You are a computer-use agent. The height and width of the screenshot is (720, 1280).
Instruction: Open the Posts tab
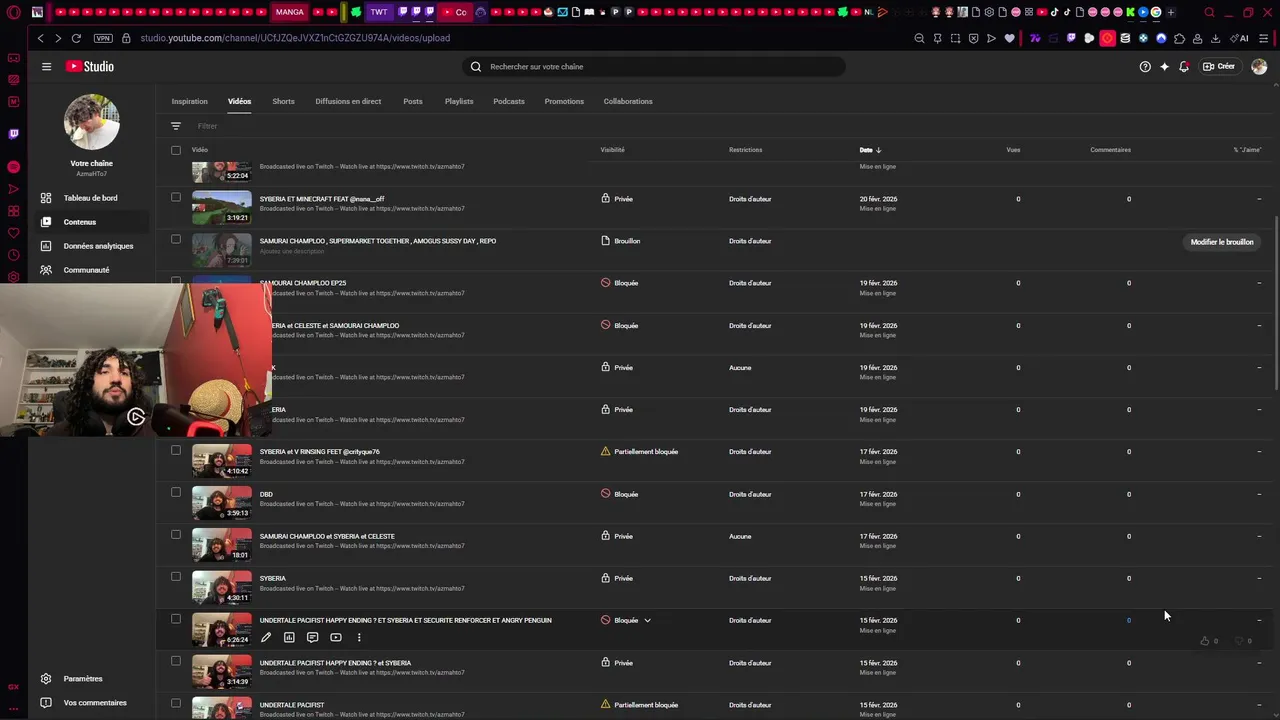click(x=413, y=101)
